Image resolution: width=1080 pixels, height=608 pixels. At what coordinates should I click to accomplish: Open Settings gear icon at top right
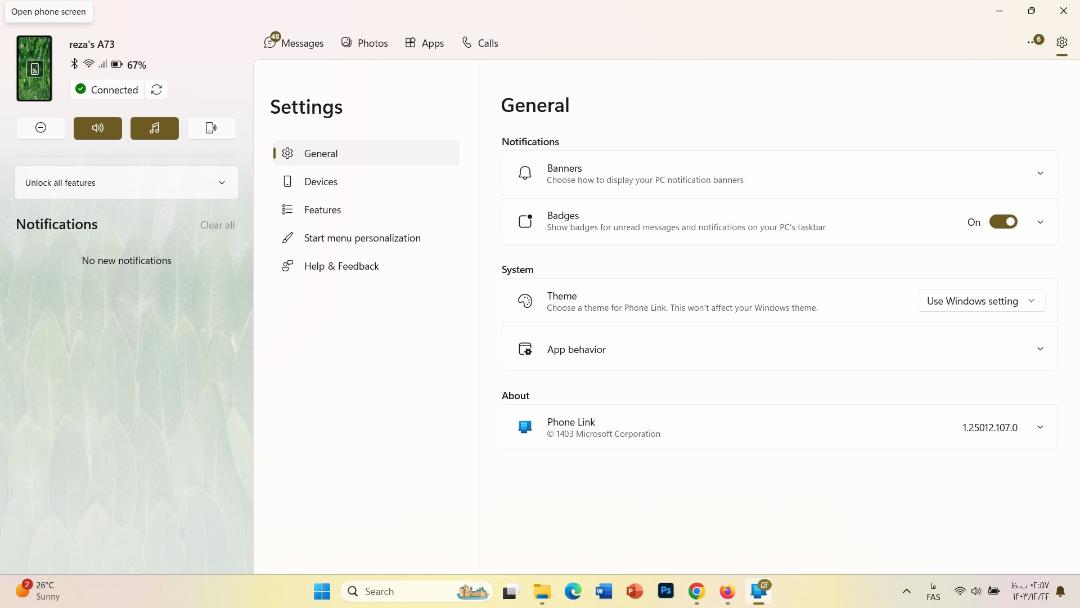pyautogui.click(x=1061, y=42)
